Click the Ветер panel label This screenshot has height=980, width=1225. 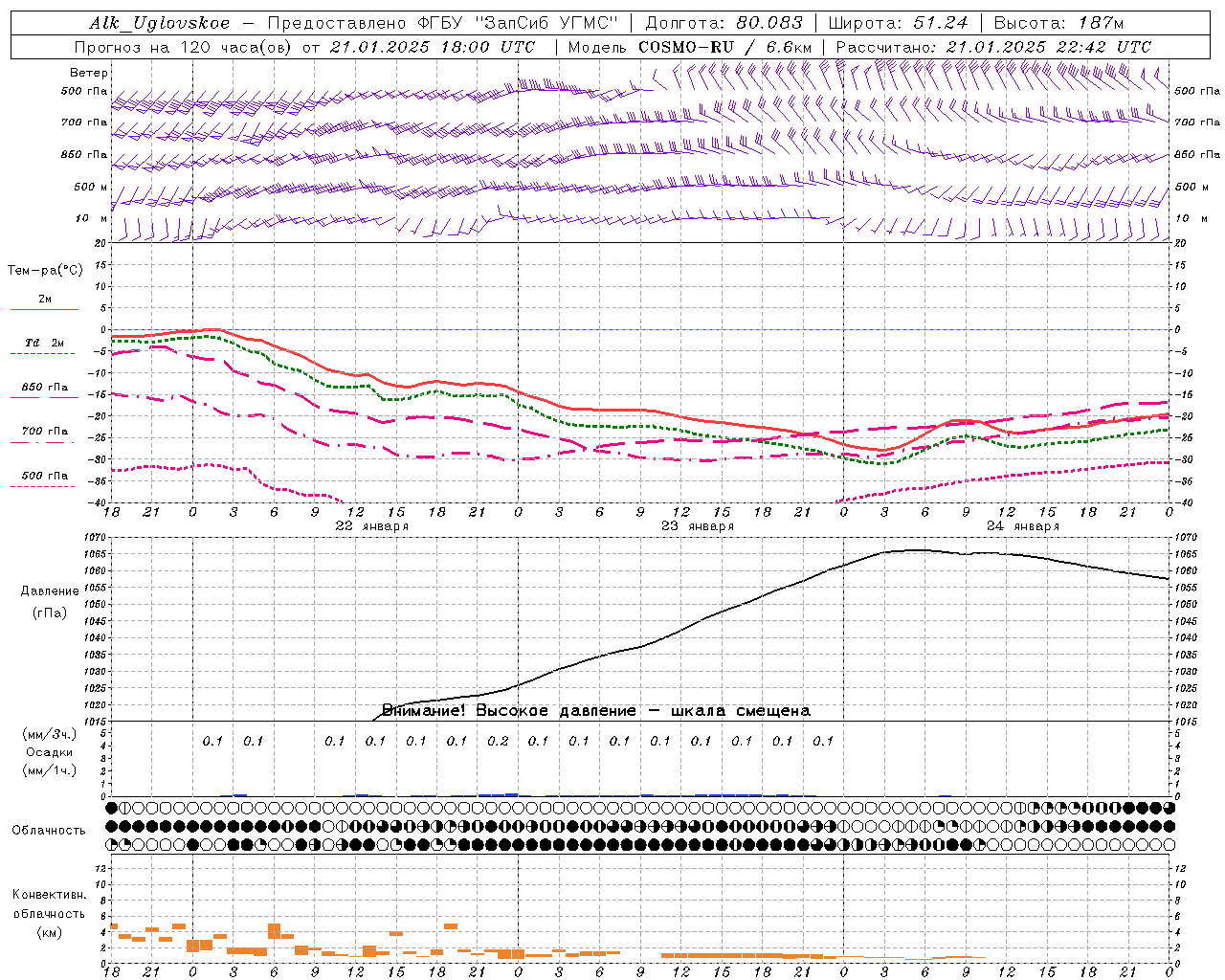(x=89, y=73)
